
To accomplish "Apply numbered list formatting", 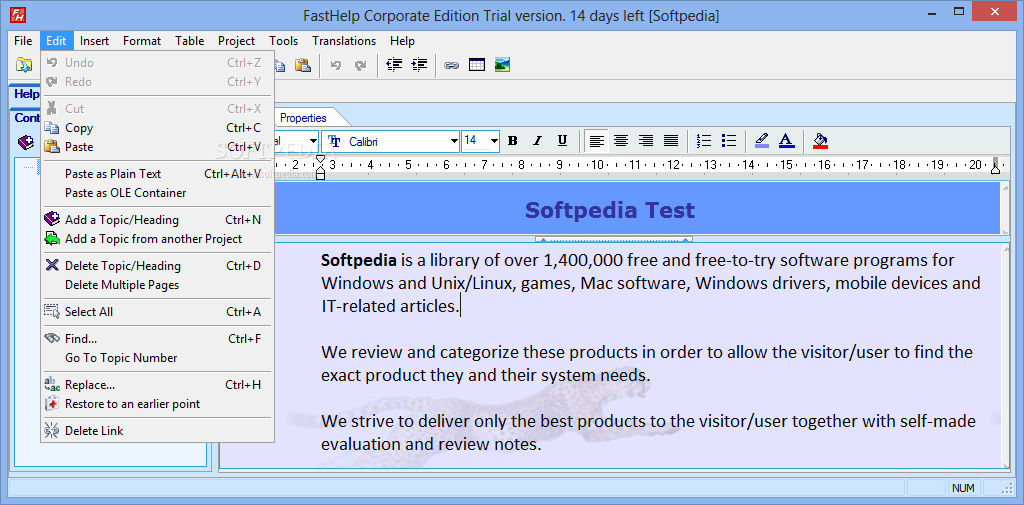I will [x=704, y=140].
